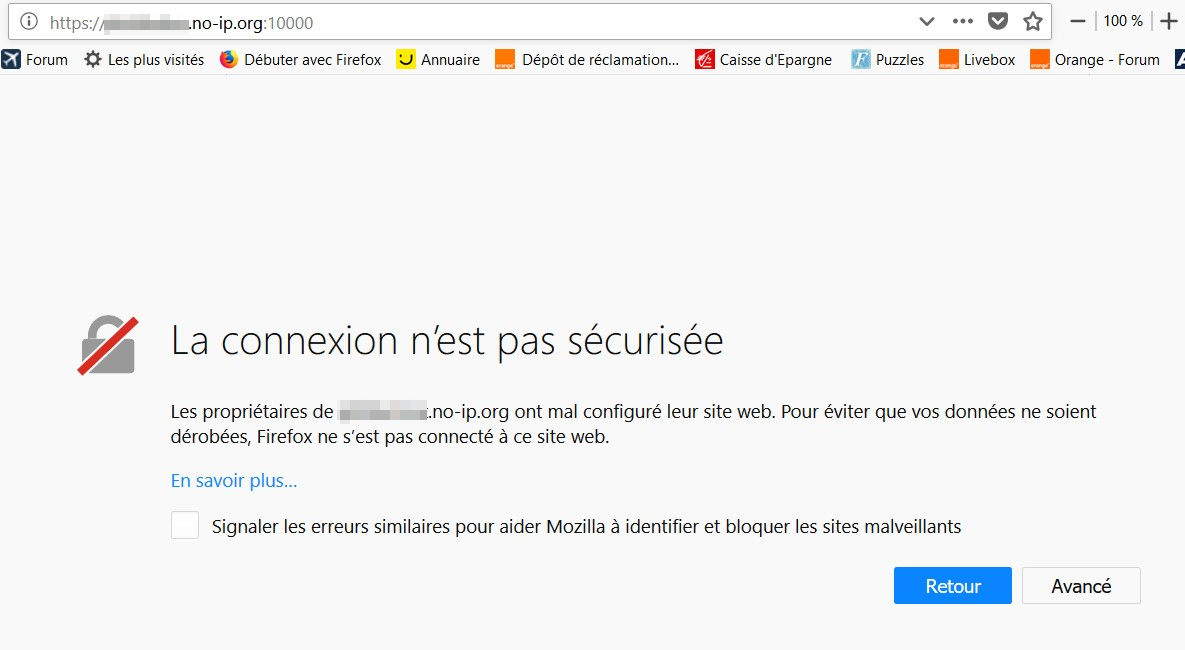Follow the En savoir plus link
The width and height of the screenshot is (1185, 650).
click(x=234, y=481)
